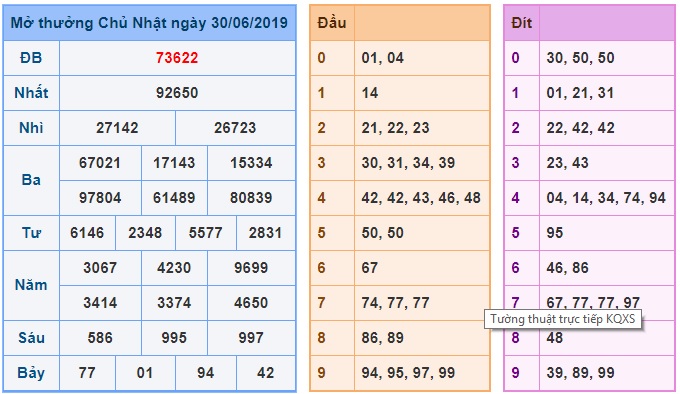Viewport: 680px width, 394px height.
Task: Click sixth prize number 995
Action: (x=174, y=338)
